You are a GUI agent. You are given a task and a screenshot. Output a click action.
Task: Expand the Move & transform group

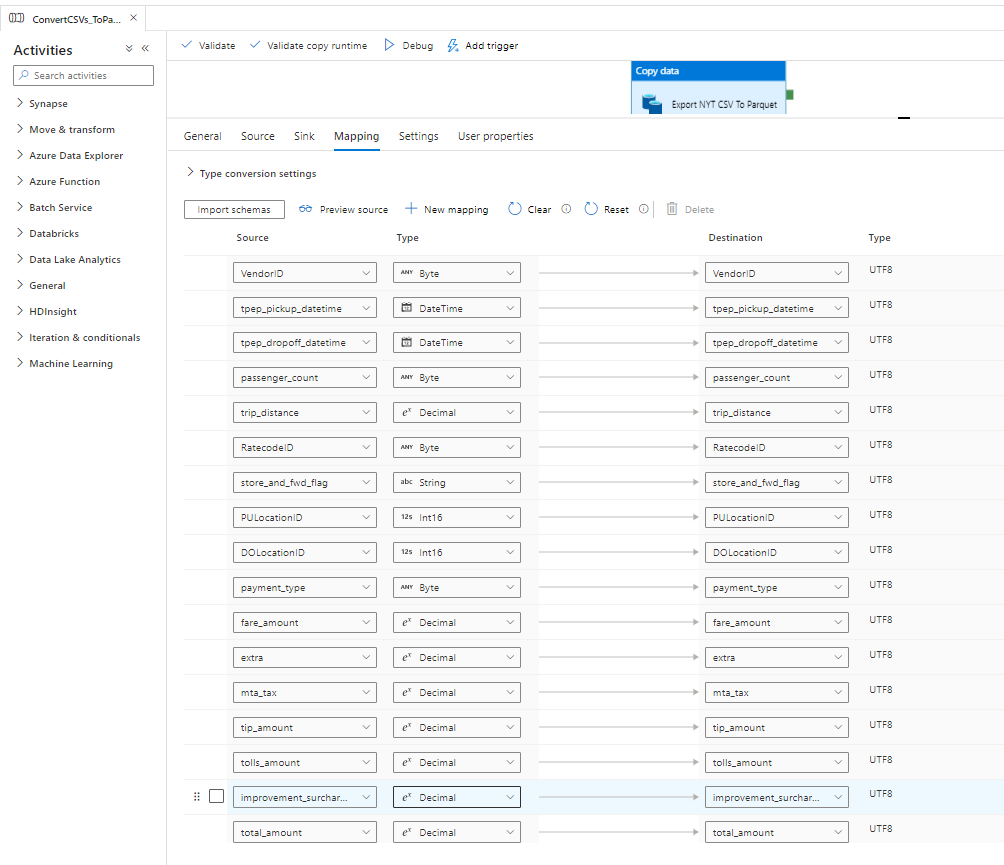[x=19, y=129]
